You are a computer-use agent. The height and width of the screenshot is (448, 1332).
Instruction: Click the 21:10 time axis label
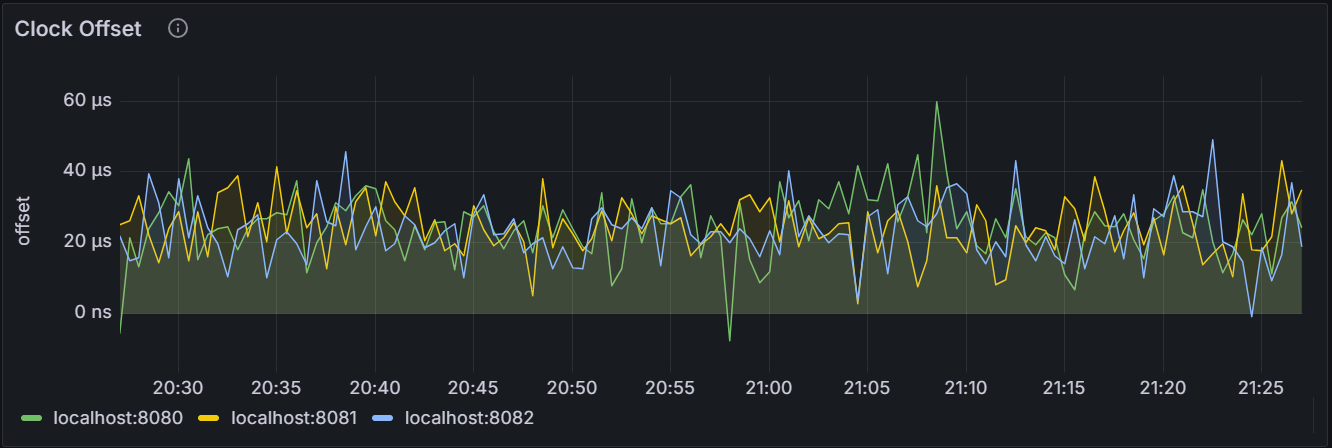(x=966, y=387)
